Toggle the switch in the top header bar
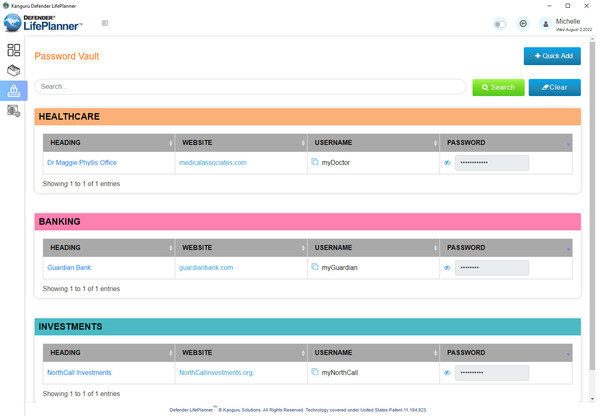The height and width of the screenshot is (416, 600). 500,24
